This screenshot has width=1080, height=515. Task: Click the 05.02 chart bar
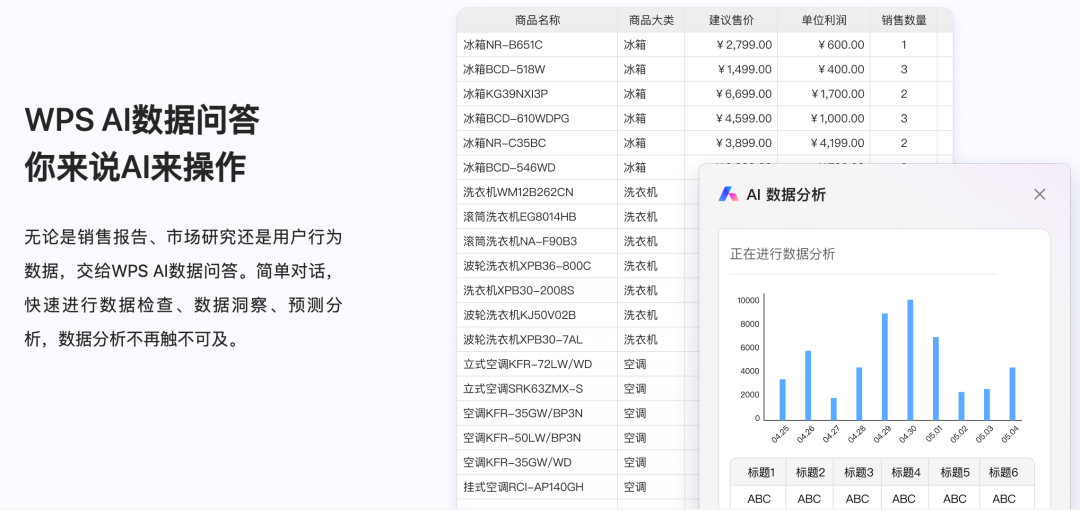pyautogui.click(x=961, y=406)
